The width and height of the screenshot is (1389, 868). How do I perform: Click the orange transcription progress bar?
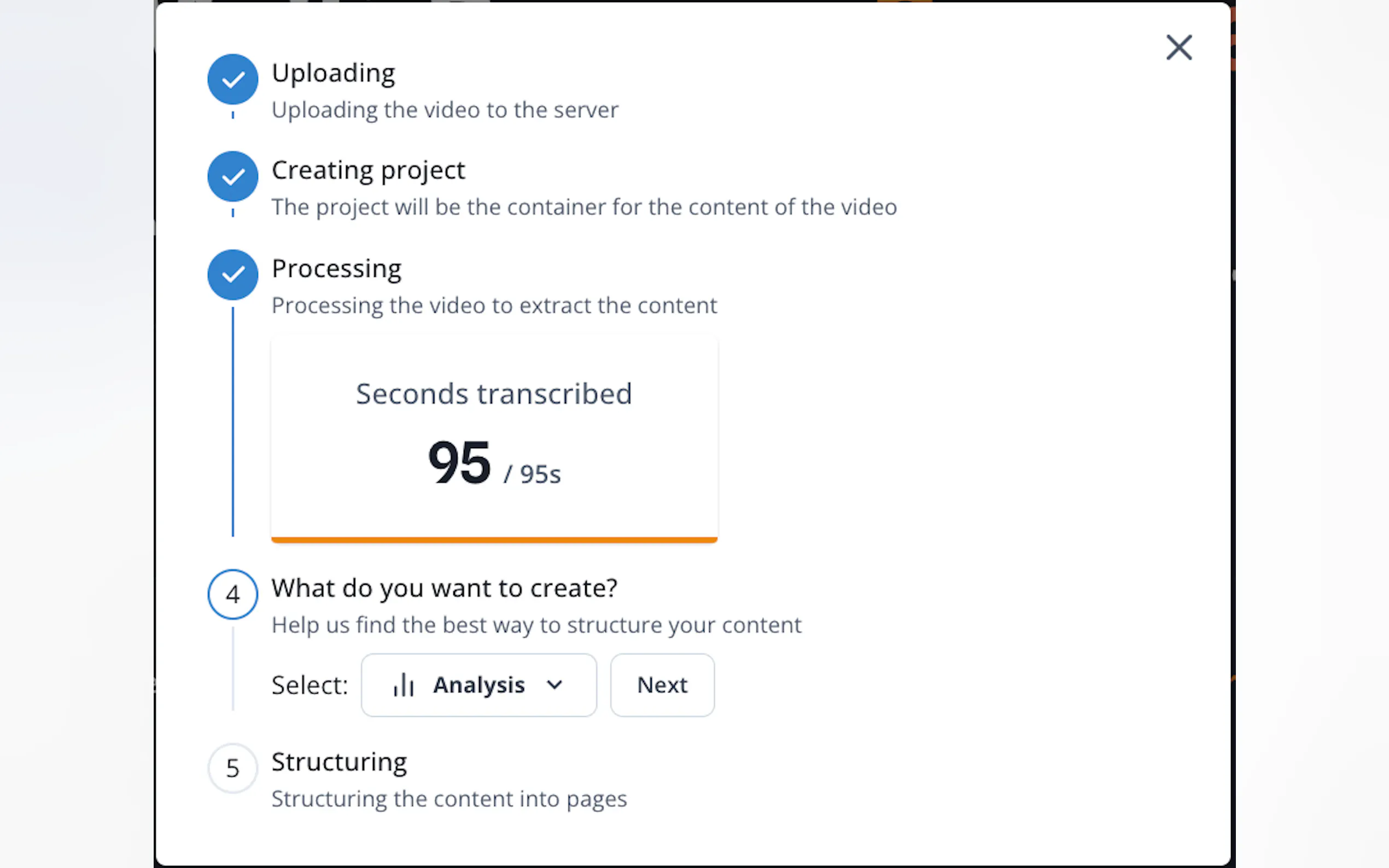tap(494, 539)
